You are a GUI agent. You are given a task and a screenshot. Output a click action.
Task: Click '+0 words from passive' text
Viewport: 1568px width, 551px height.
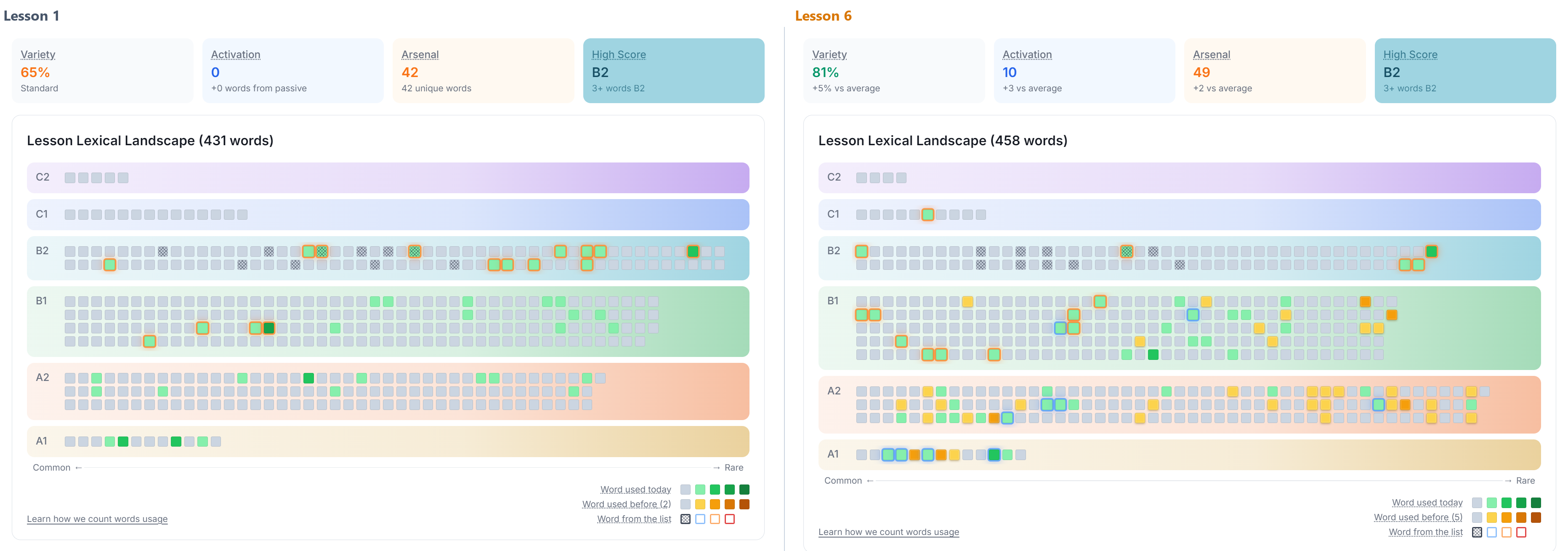click(259, 88)
